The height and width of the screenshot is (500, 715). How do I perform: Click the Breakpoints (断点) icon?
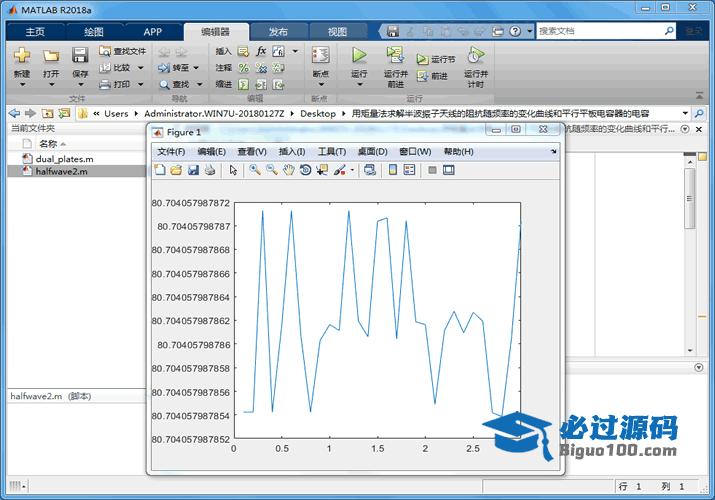pos(320,58)
